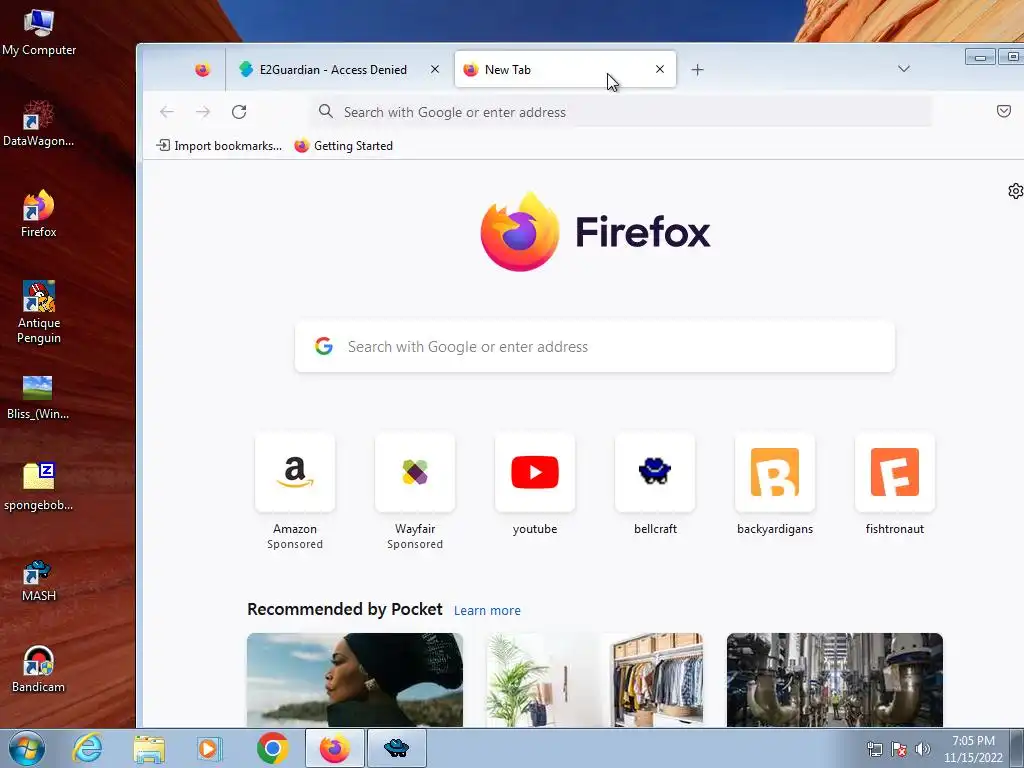Open the fishtronaut shortcut tile

pyautogui.click(x=895, y=485)
